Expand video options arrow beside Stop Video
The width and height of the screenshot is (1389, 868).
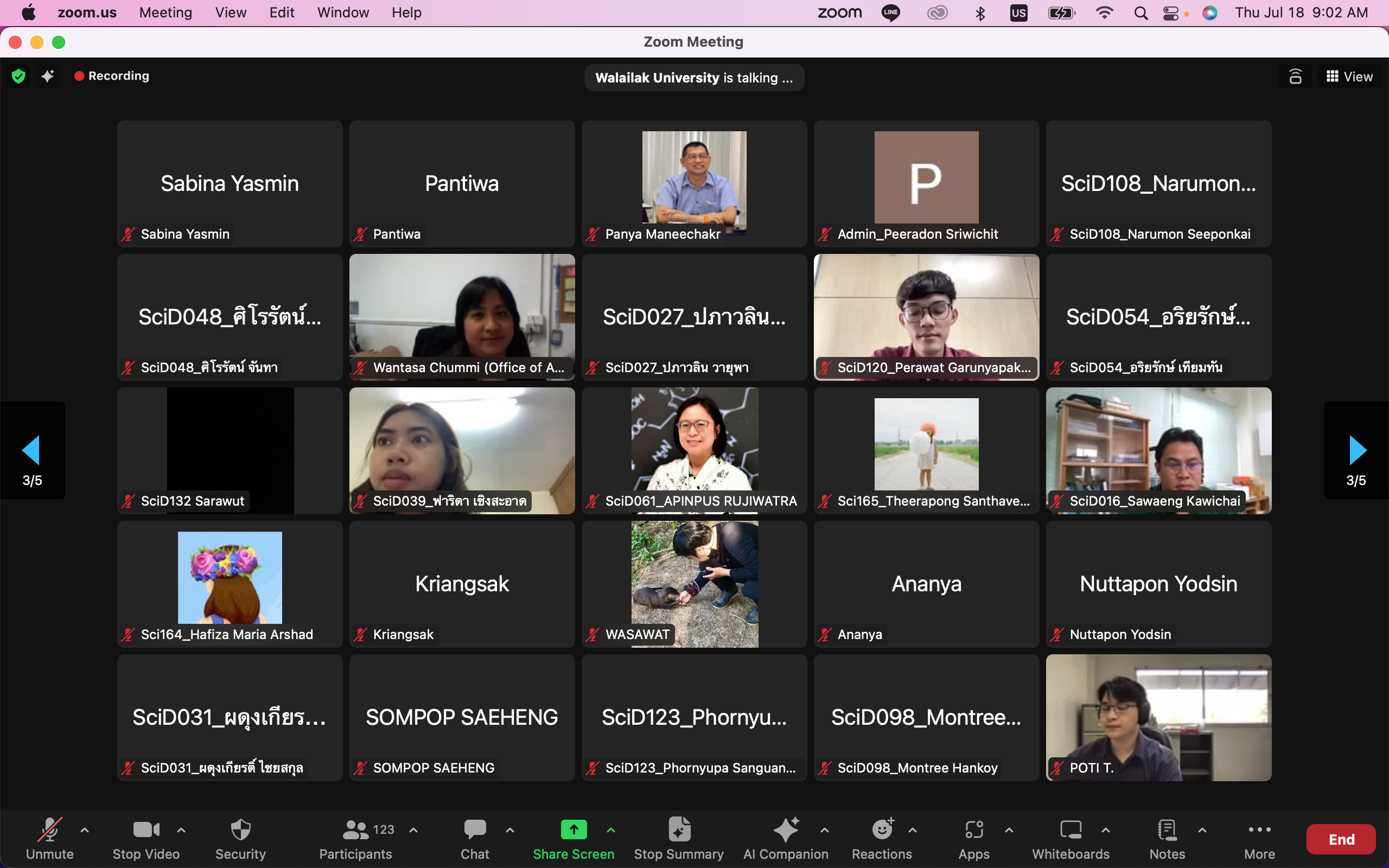click(x=181, y=830)
